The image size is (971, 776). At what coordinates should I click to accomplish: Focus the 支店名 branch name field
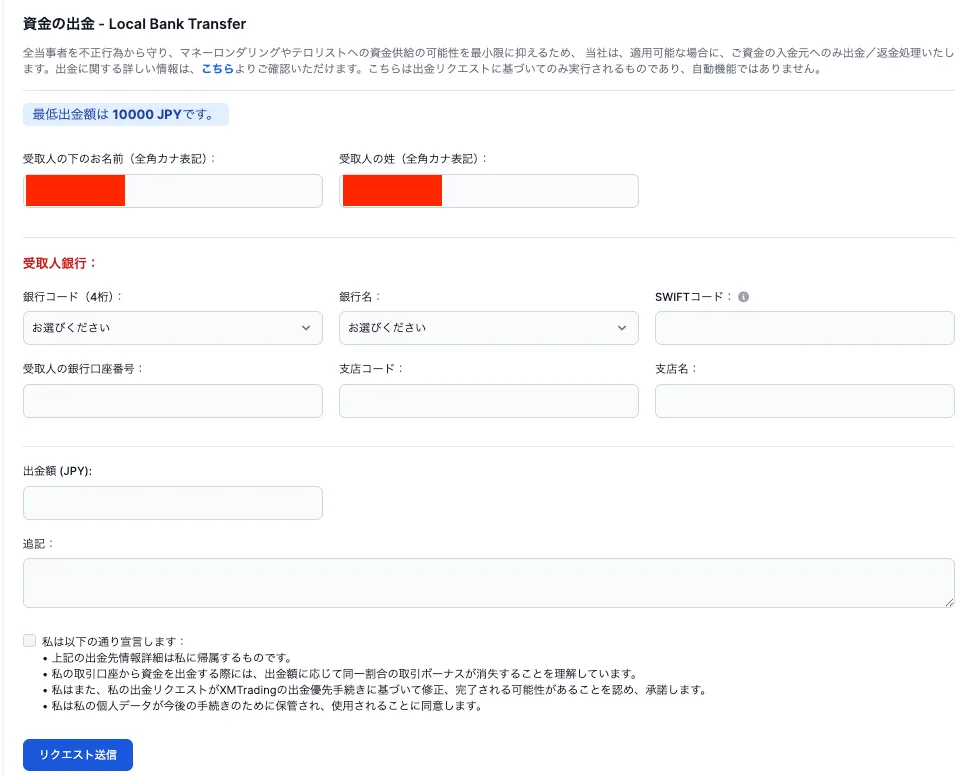click(x=804, y=400)
